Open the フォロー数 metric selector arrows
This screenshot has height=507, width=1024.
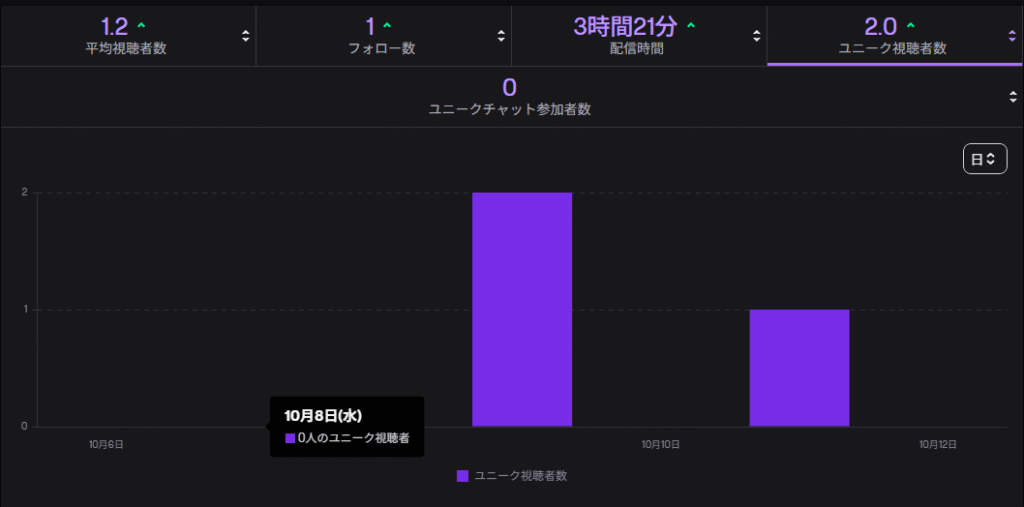[x=501, y=36]
